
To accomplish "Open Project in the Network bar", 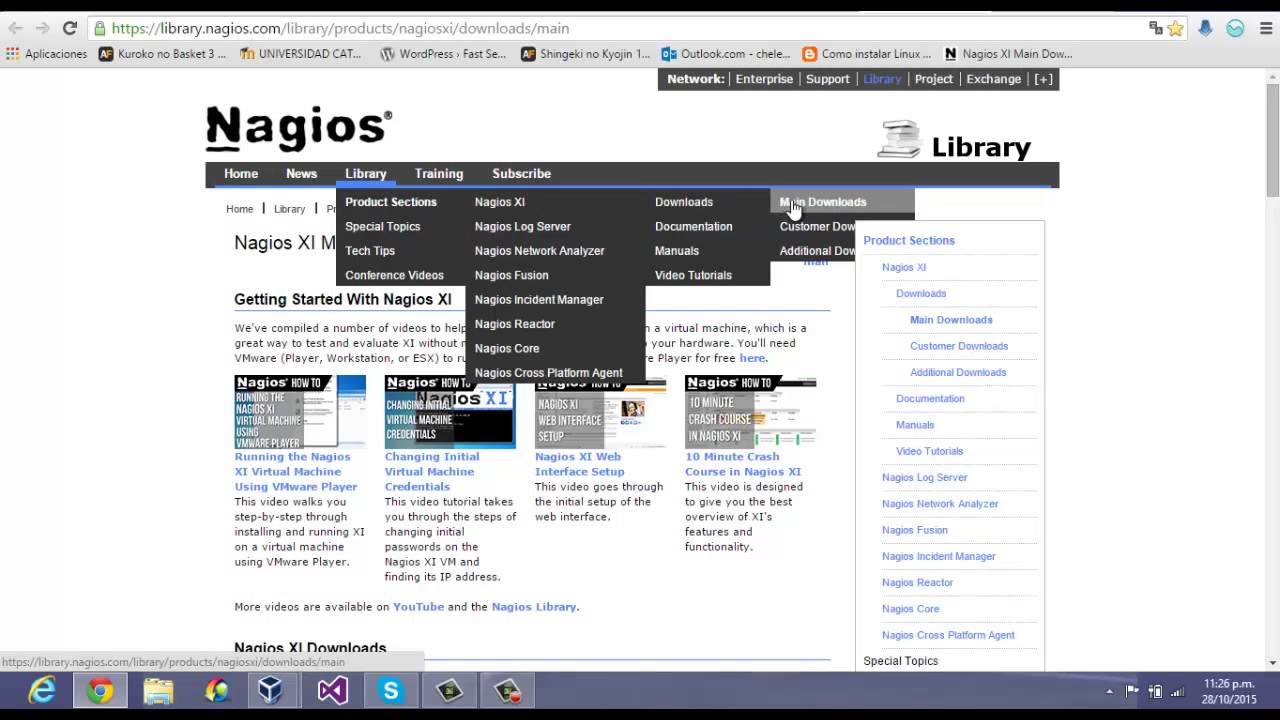I will pos(934,79).
